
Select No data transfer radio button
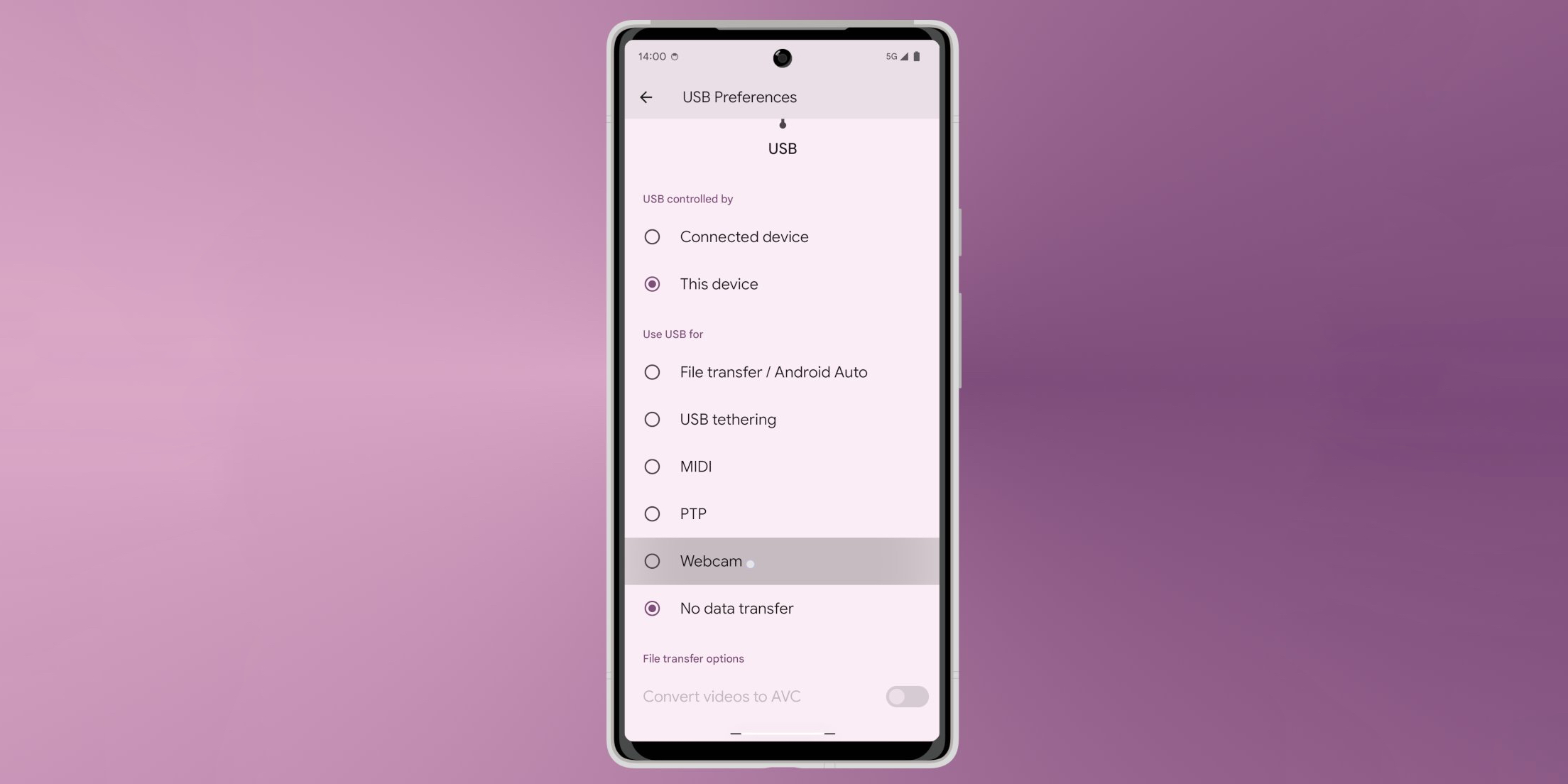pos(651,608)
